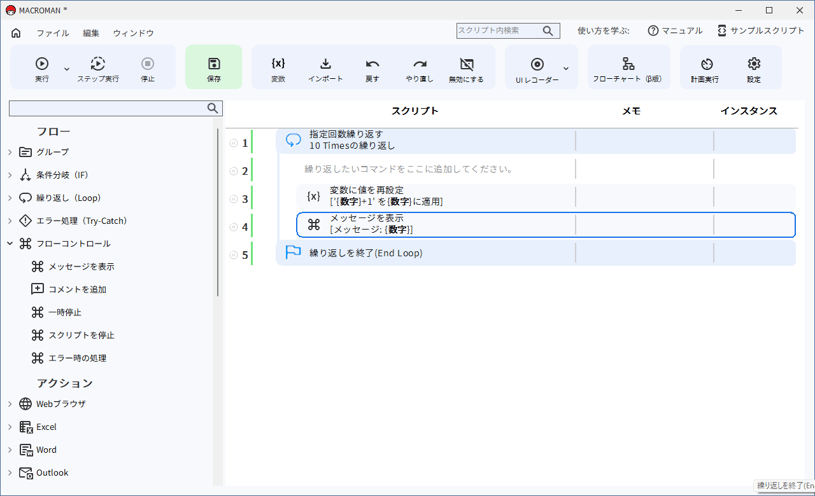The width and height of the screenshot is (815, 496).
Task: Toggle the circle marker beside line 3
Action: click(234, 199)
